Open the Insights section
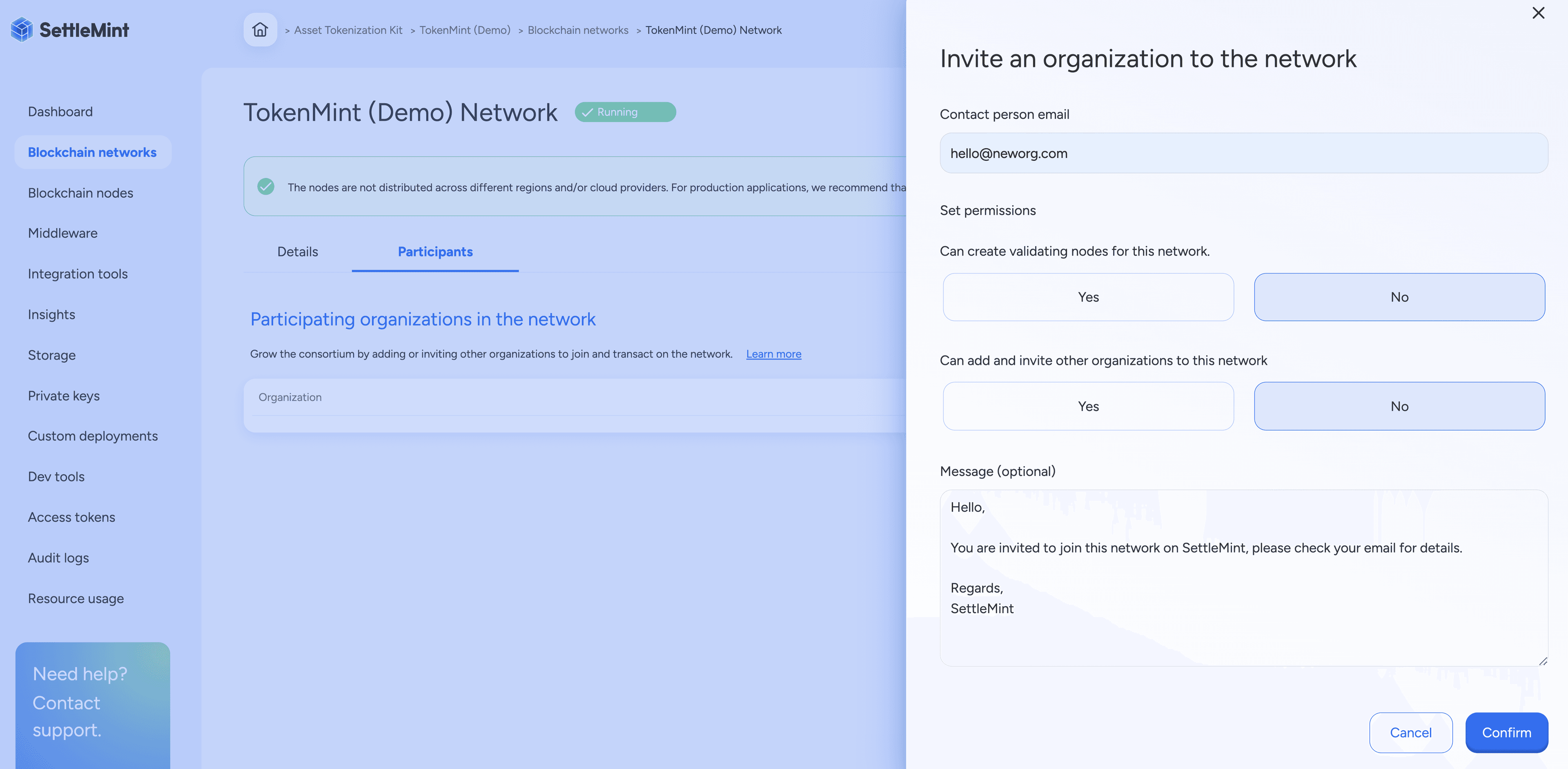 [x=52, y=315]
